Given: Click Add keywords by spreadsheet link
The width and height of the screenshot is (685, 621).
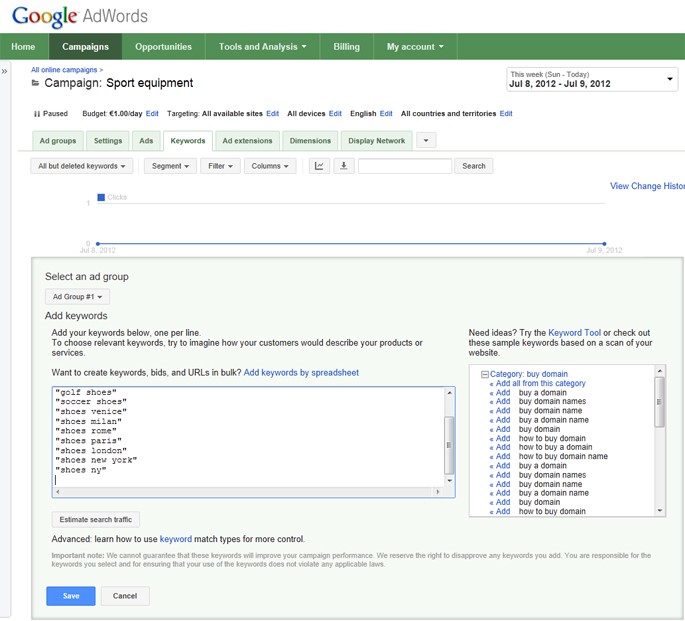Looking at the screenshot, I should click(301, 373).
